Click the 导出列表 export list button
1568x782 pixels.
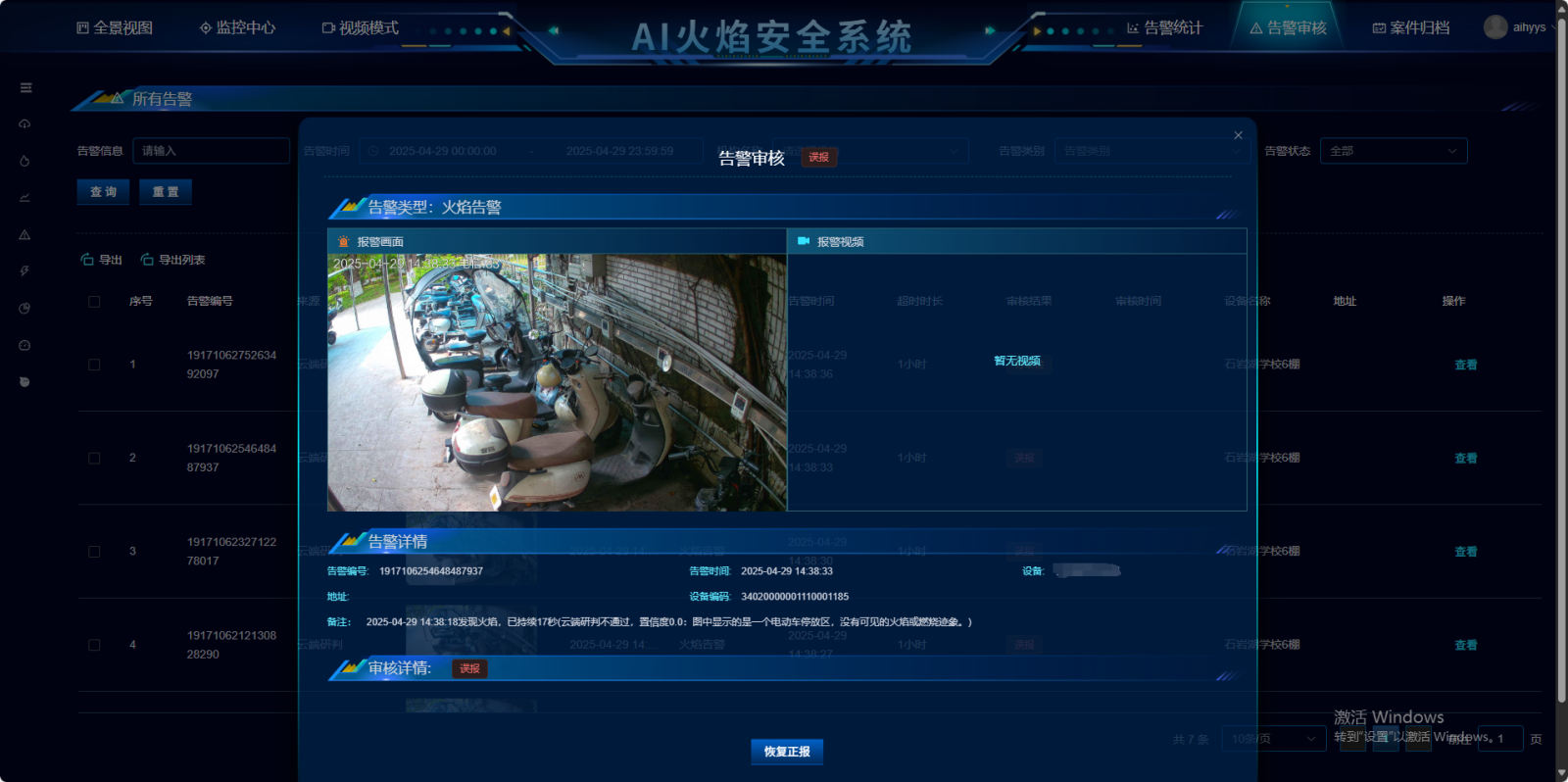[172, 260]
